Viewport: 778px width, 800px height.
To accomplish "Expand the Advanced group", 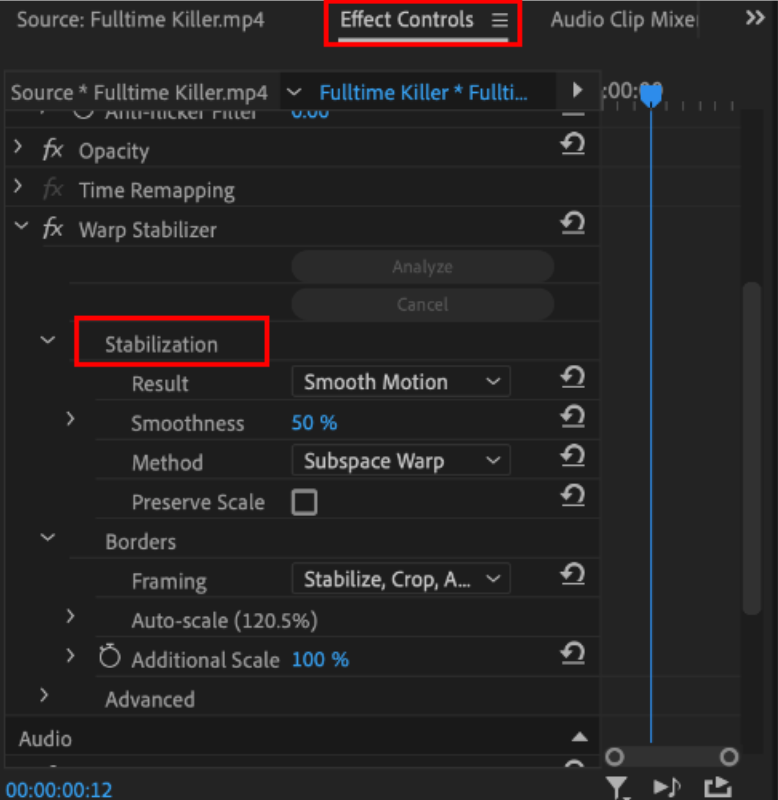I will (44, 695).
